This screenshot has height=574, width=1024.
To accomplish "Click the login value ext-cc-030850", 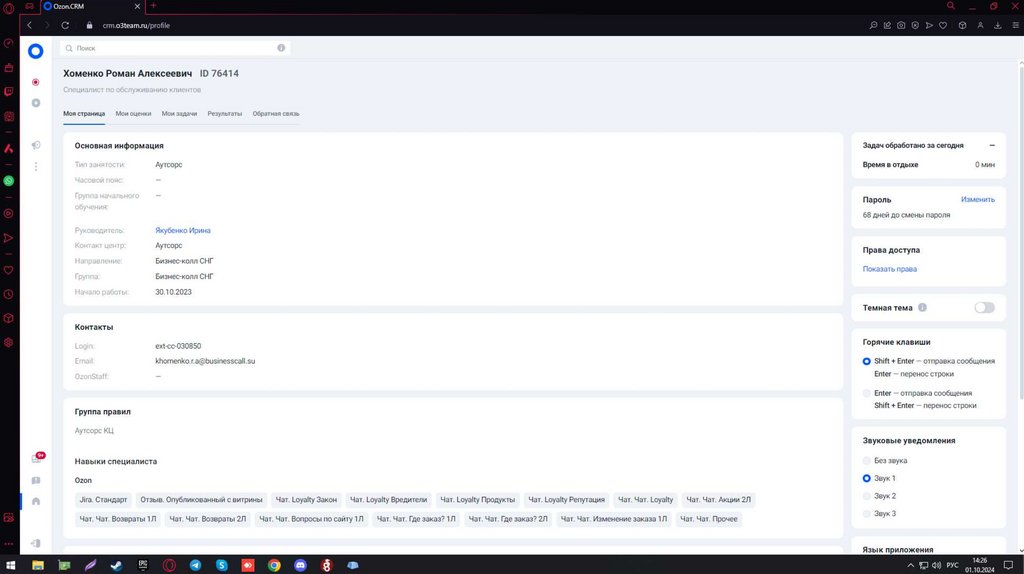I will click(x=178, y=346).
